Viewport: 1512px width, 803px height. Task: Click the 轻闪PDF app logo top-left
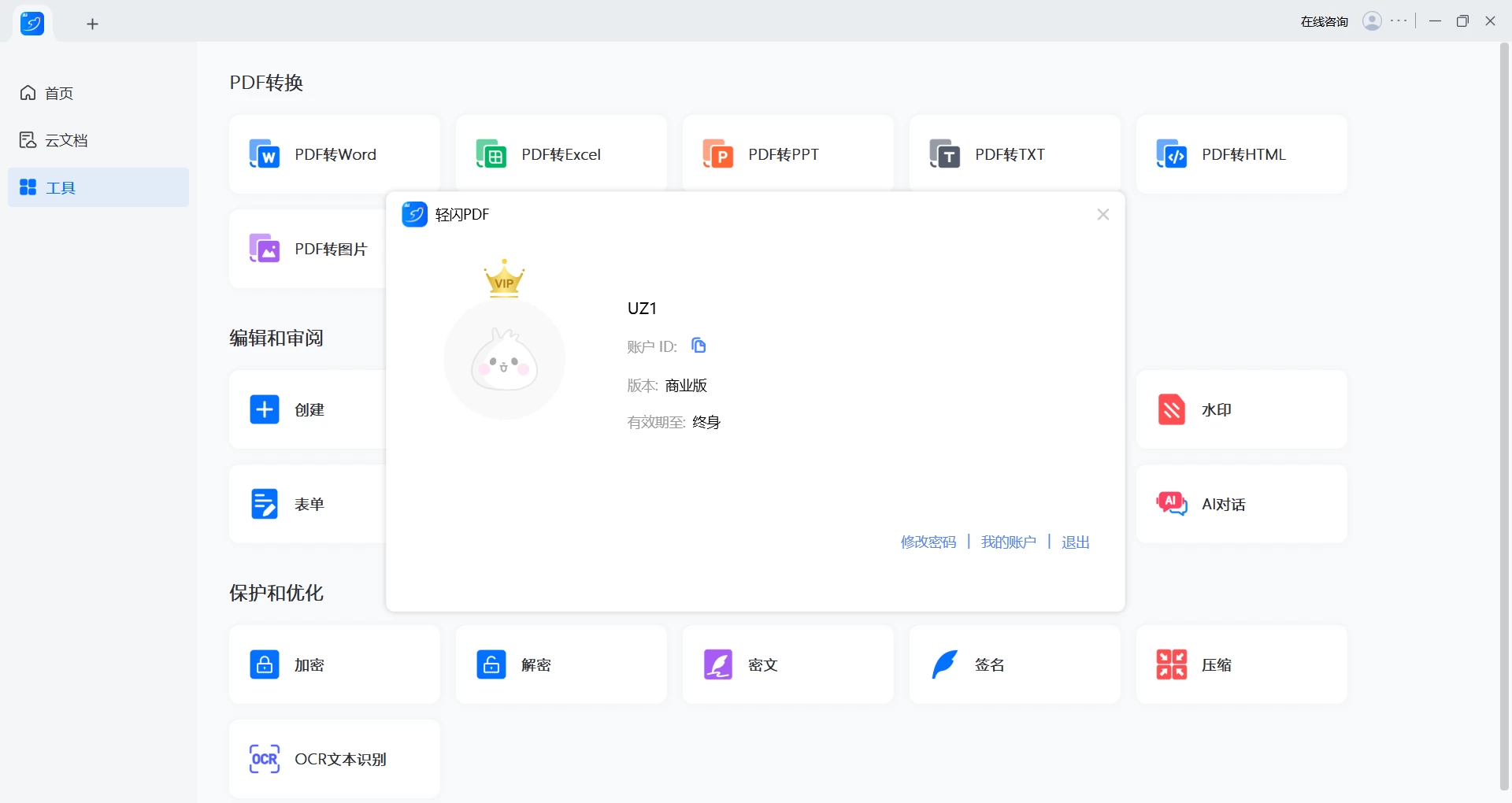click(32, 24)
